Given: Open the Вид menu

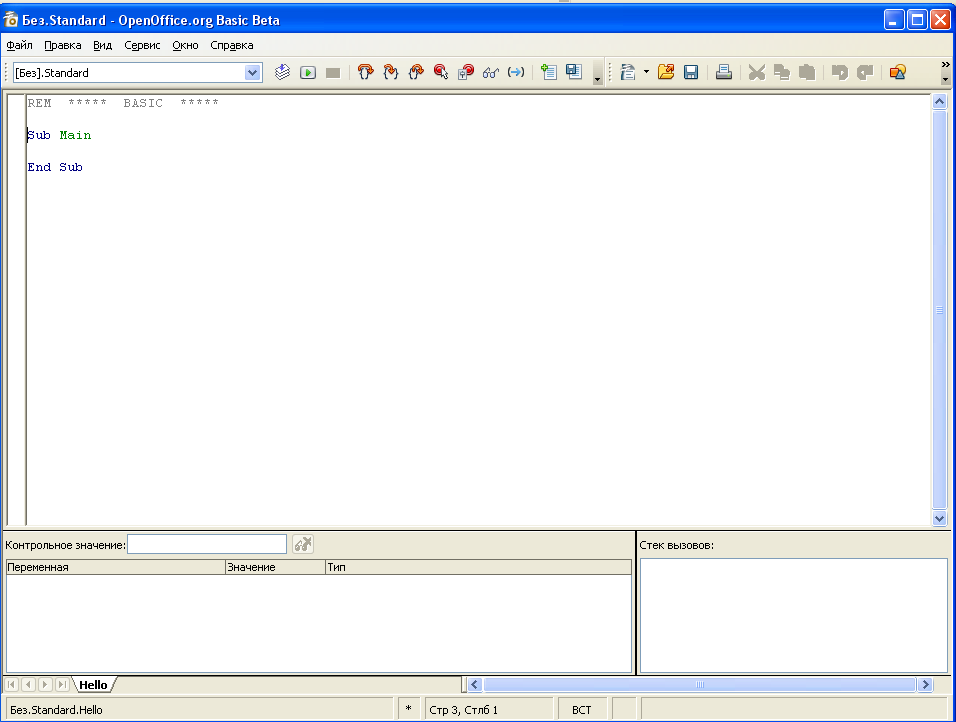Looking at the screenshot, I should coord(102,45).
